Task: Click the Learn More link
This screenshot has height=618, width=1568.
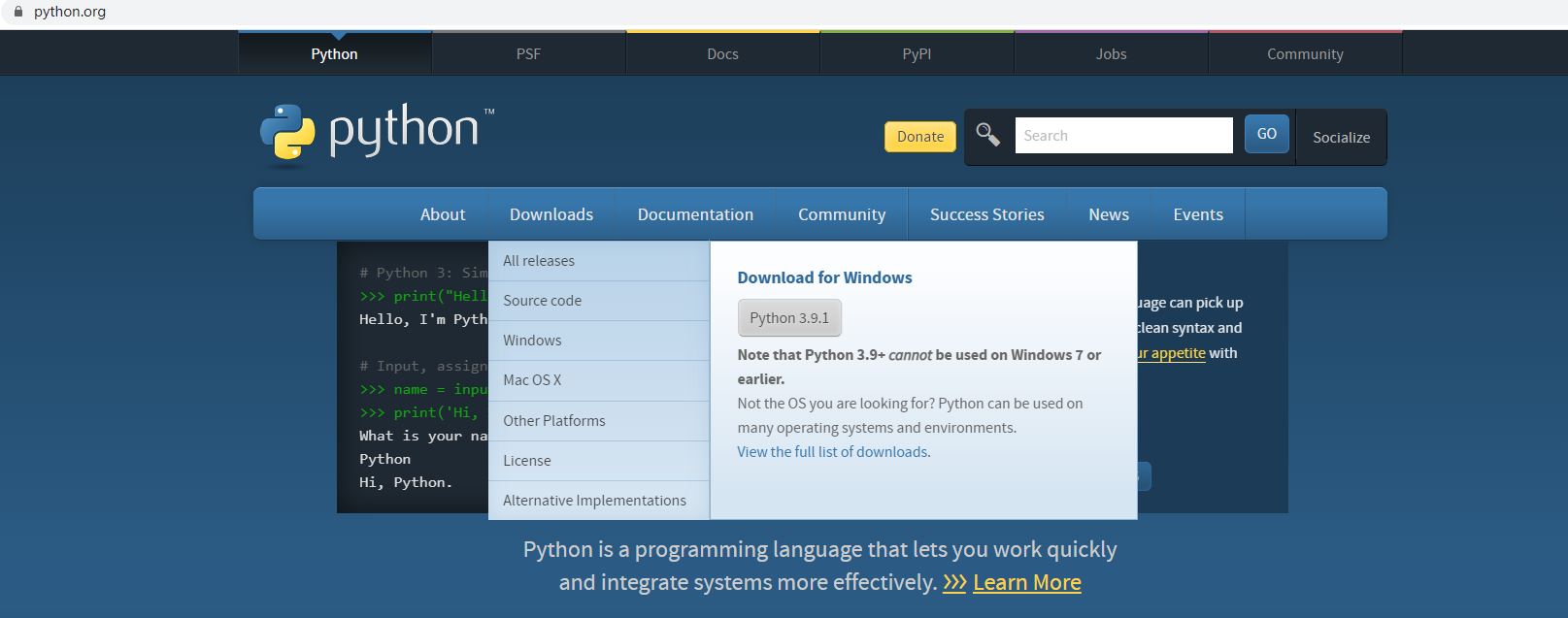Action: pyautogui.click(x=1027, y=582)
